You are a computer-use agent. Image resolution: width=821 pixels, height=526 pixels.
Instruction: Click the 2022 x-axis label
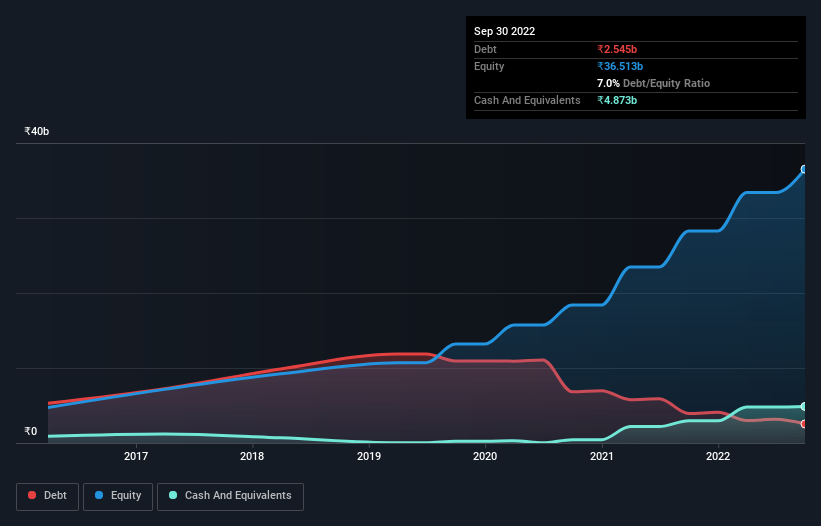718,456
